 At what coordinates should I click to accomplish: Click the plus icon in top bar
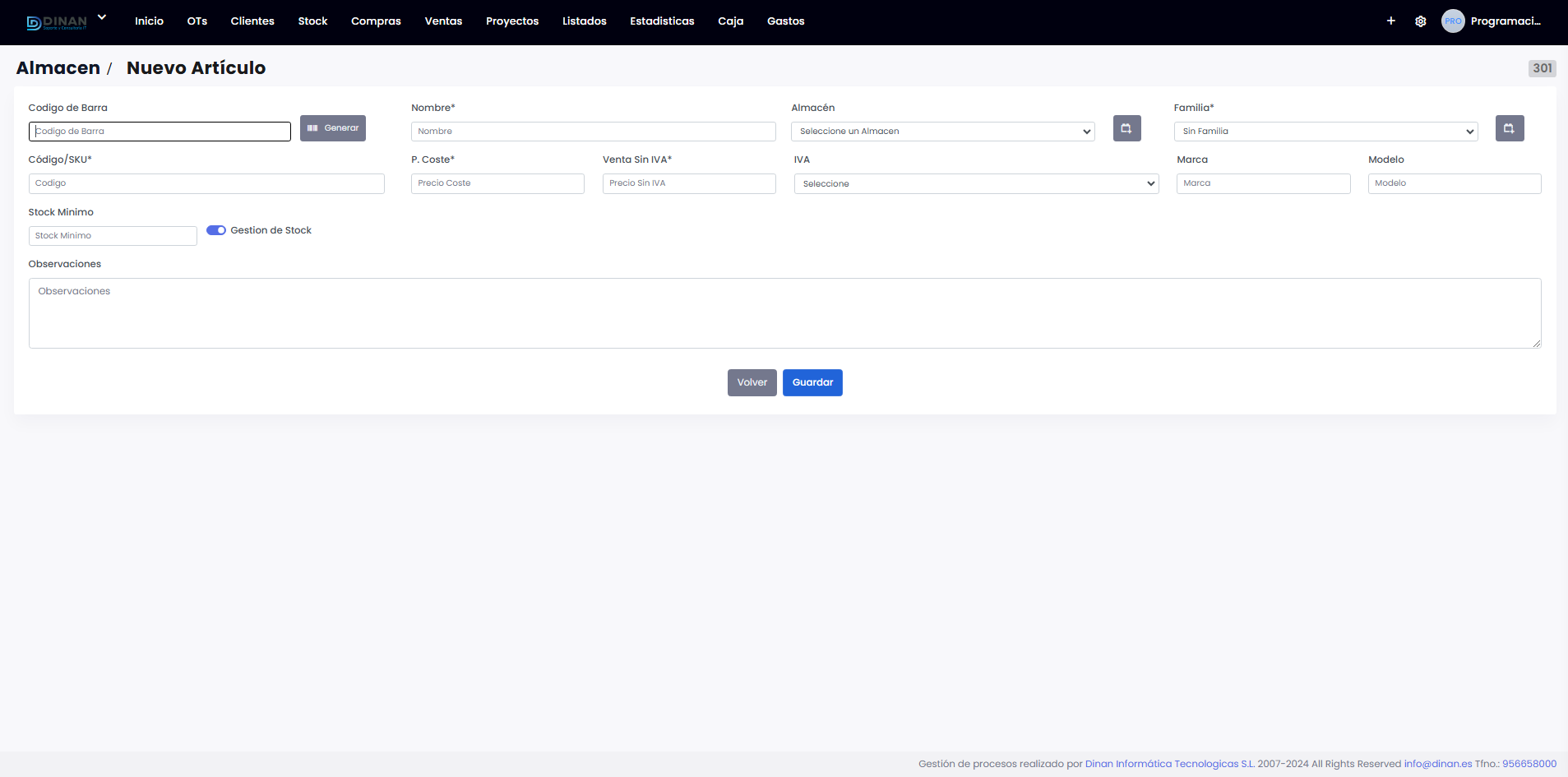[1390, 21]
